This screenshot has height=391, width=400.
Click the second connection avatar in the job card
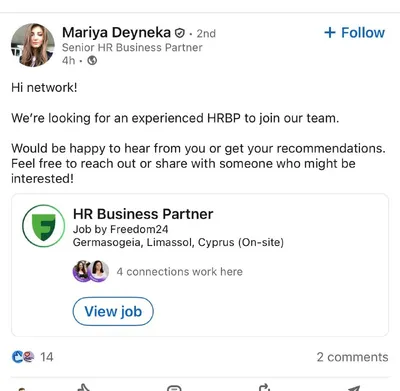99,271
